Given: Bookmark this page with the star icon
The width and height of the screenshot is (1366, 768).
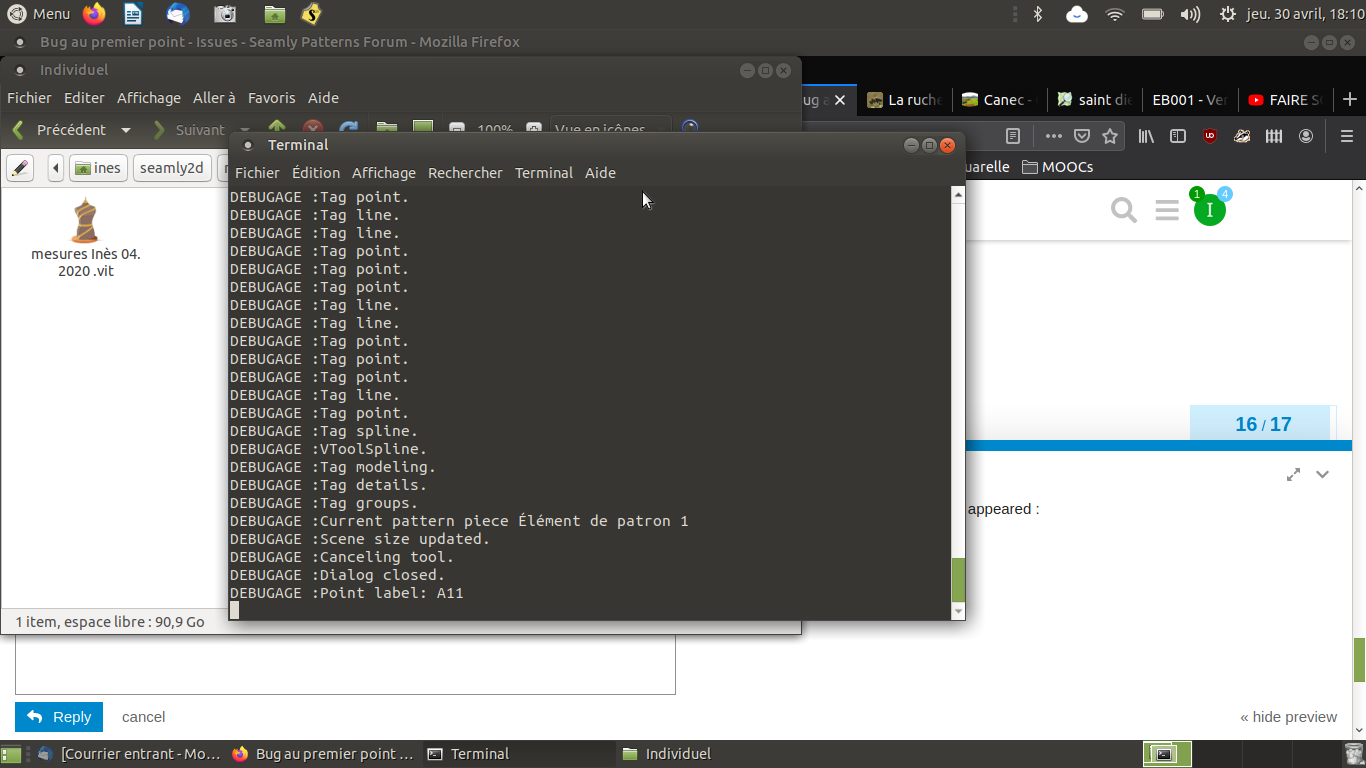Looking at the screenshot, I should point(1110,136).
